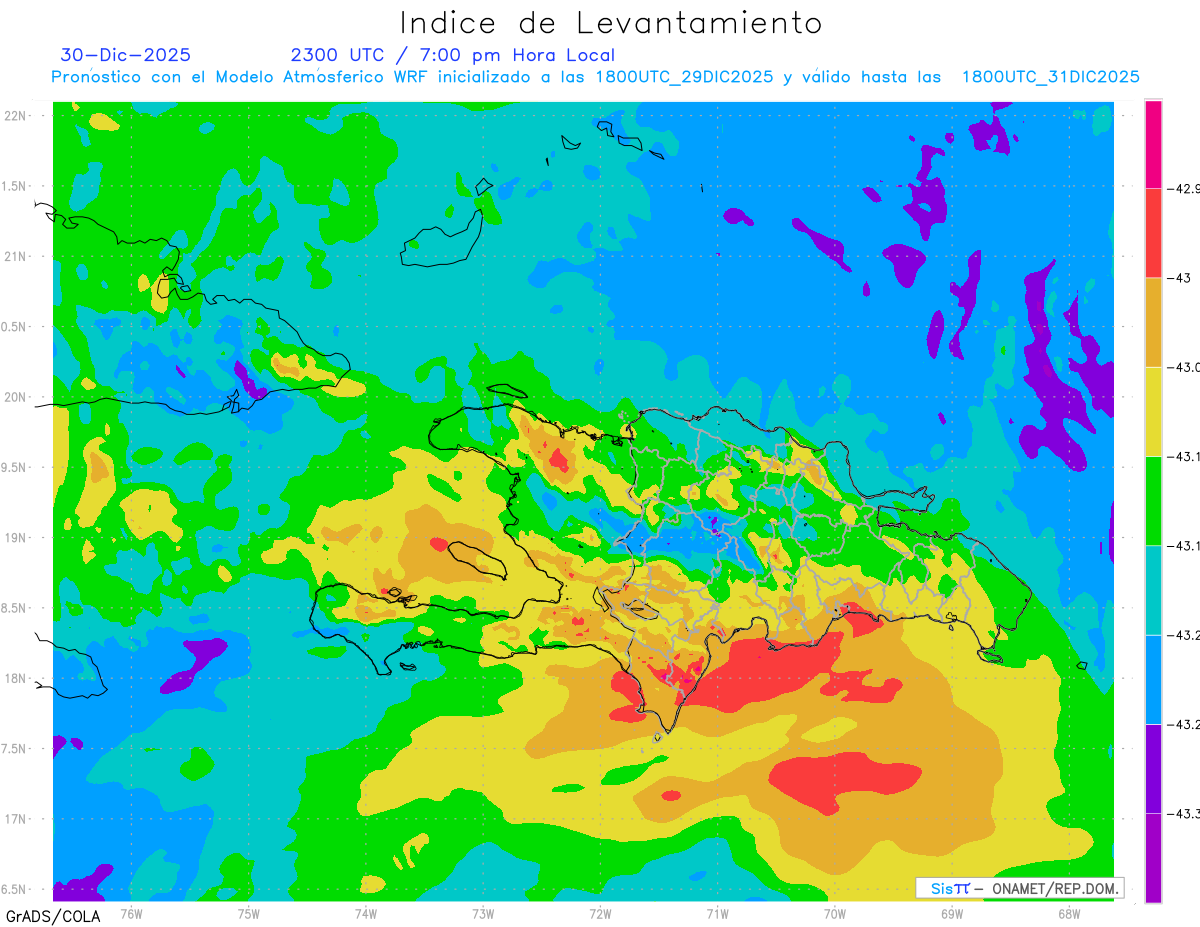Viewport: 1200px width, 927px height.
Task: Click the '7.5N' latitude label
Action: [x=15, y=749]
